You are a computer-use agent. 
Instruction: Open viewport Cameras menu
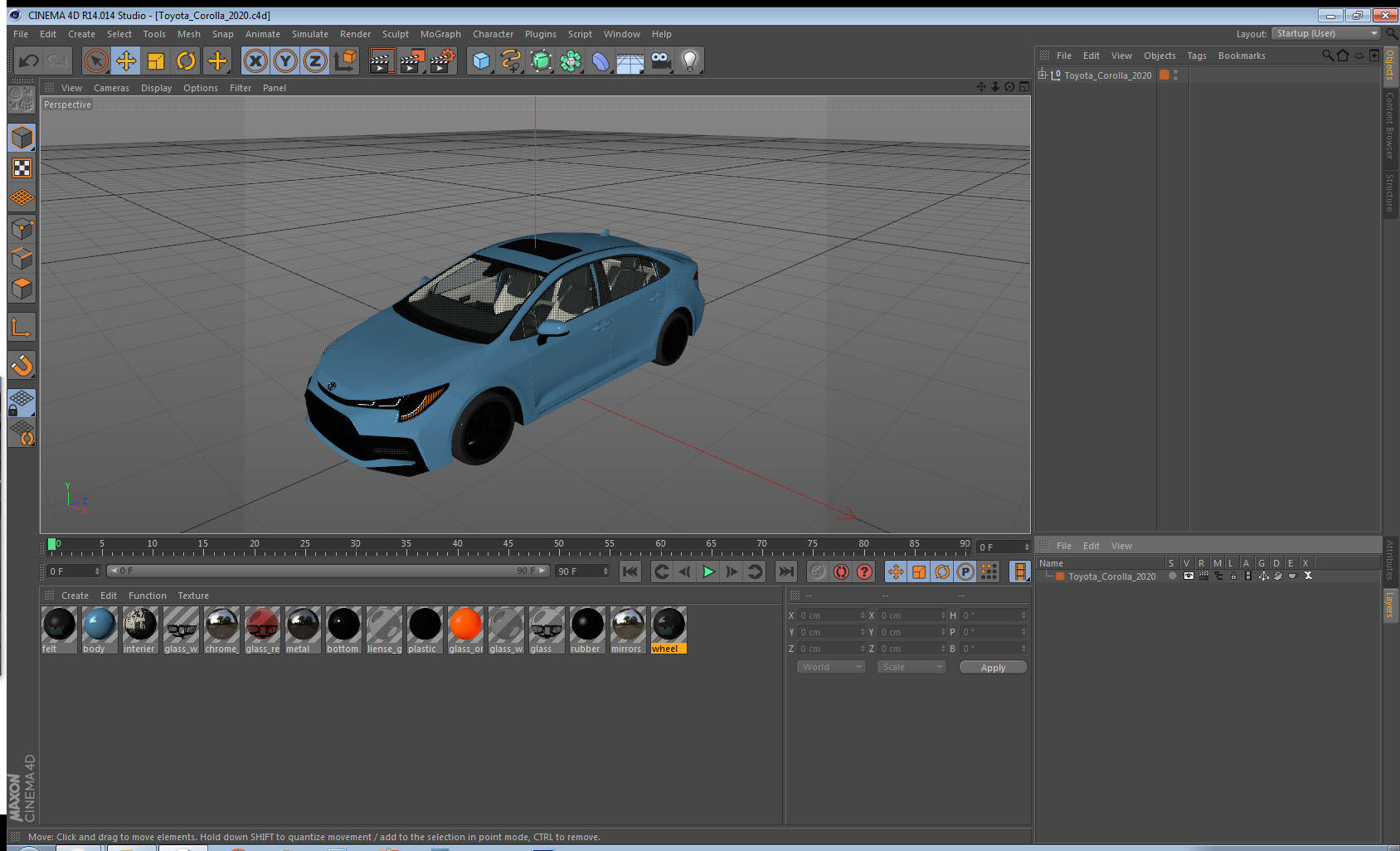tap(111, 88)
